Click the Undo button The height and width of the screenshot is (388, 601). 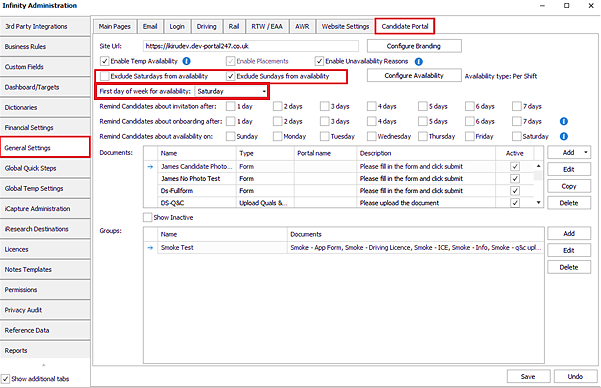[x=575, y=376]
